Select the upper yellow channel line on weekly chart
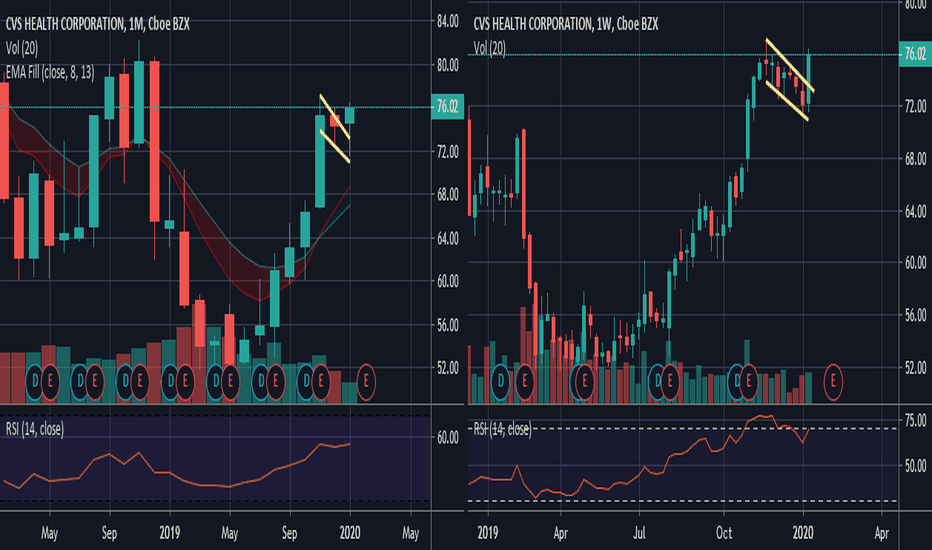 (790, 65)
